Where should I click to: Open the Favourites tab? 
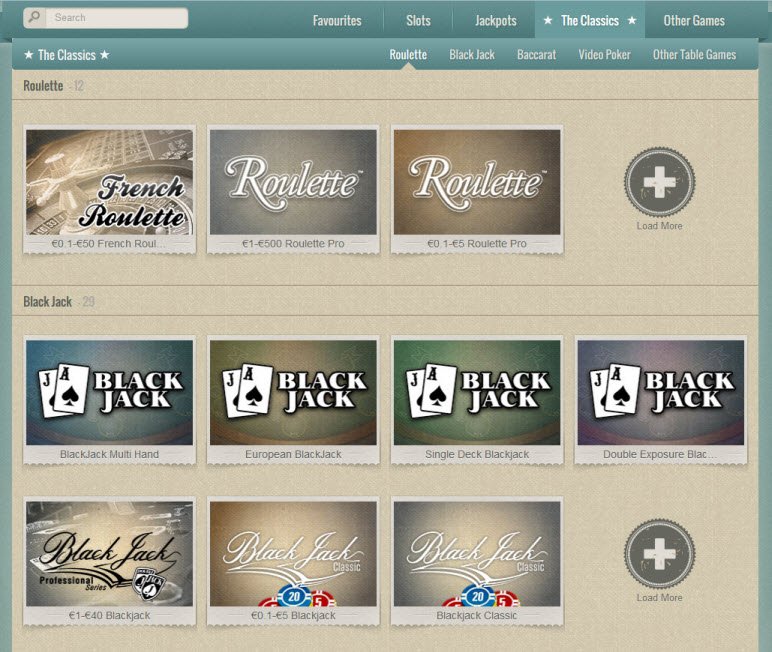(337, 21)
